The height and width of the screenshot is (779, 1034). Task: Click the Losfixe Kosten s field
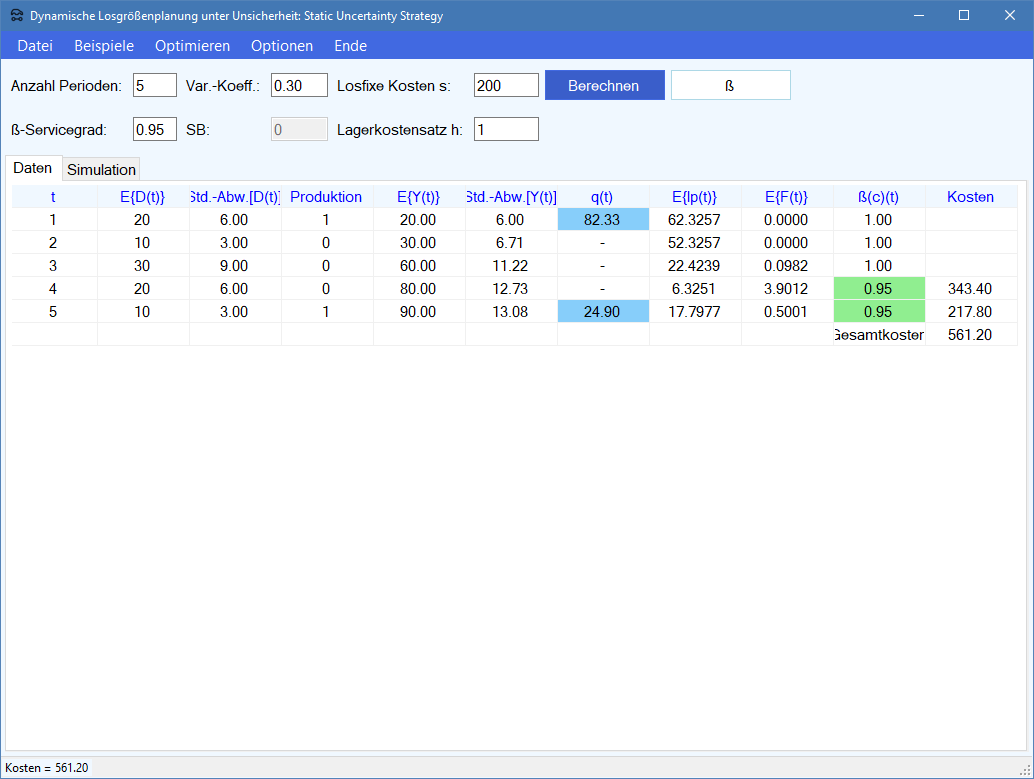pos(506,86)
